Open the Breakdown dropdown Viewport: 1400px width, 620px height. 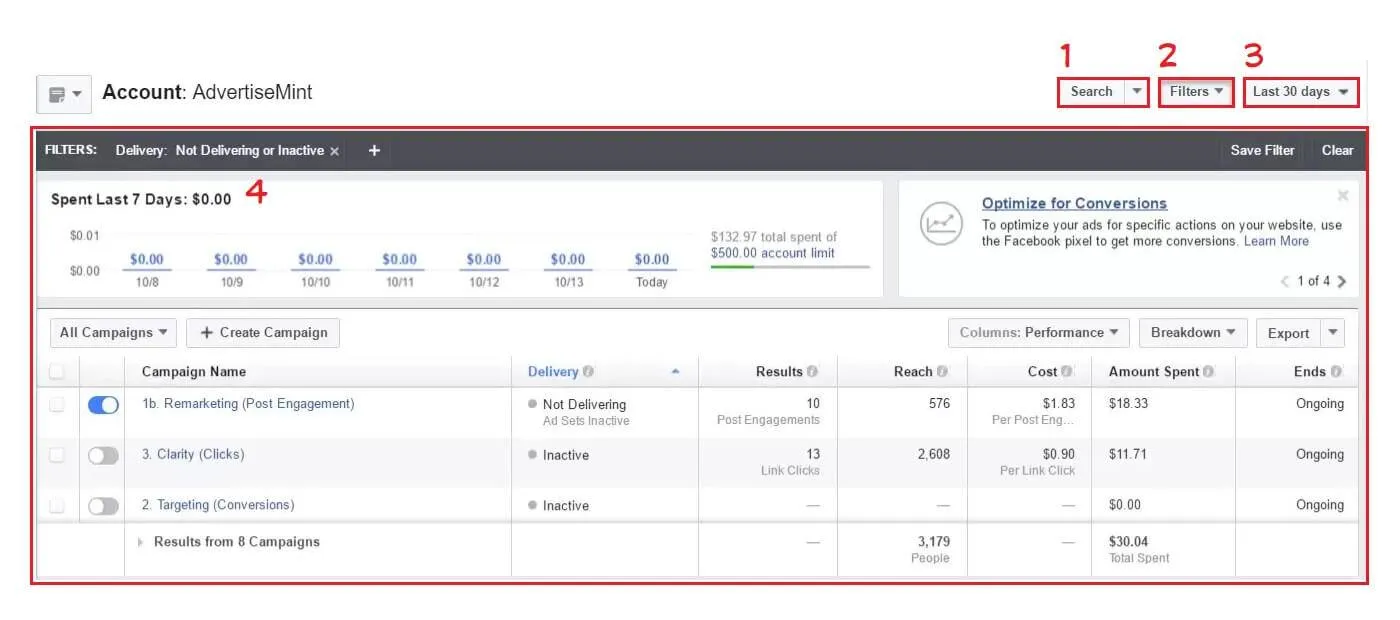tap(1192, 332)
